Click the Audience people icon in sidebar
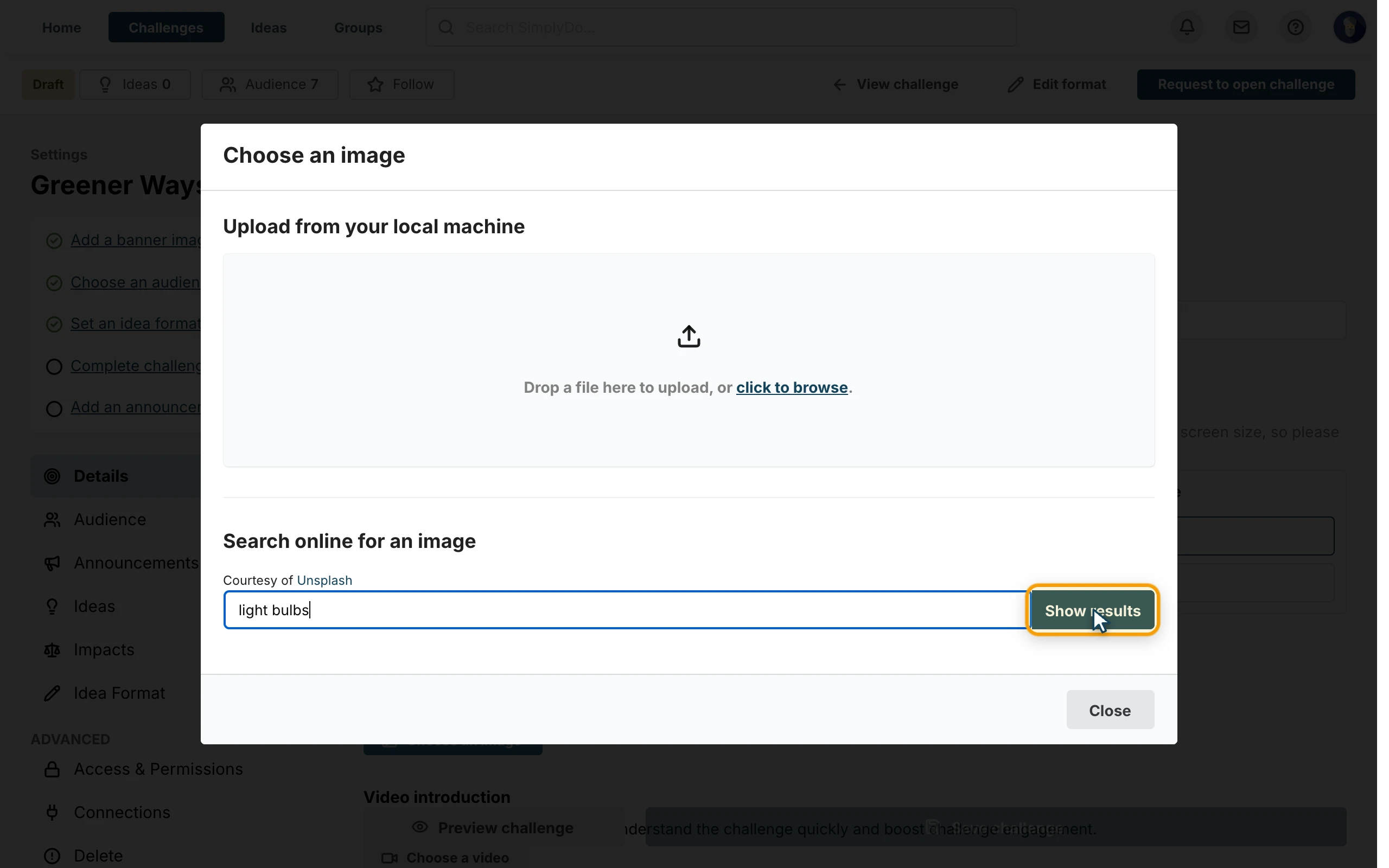 (x=52, y=520)
